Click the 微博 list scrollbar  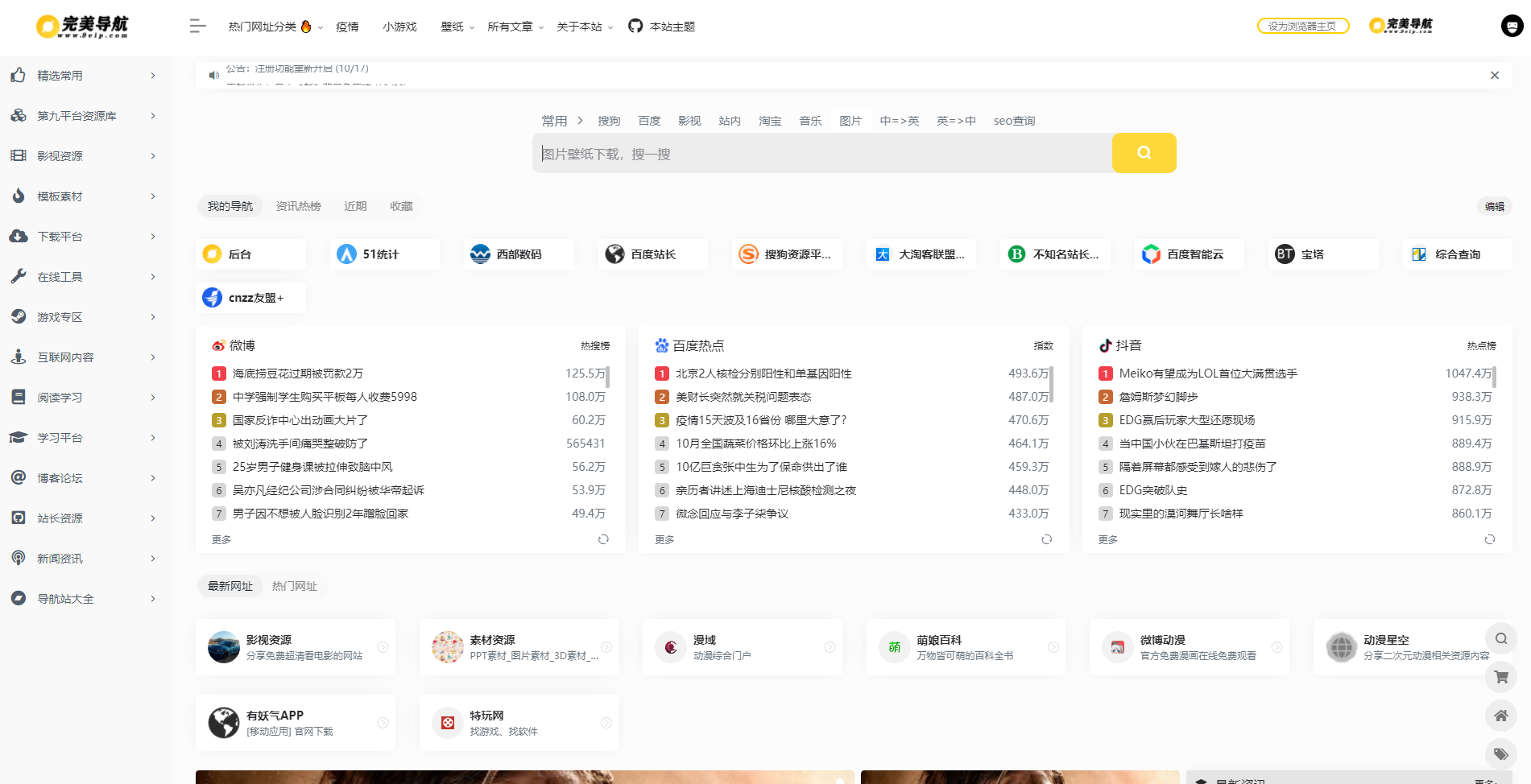click(607, 377)
